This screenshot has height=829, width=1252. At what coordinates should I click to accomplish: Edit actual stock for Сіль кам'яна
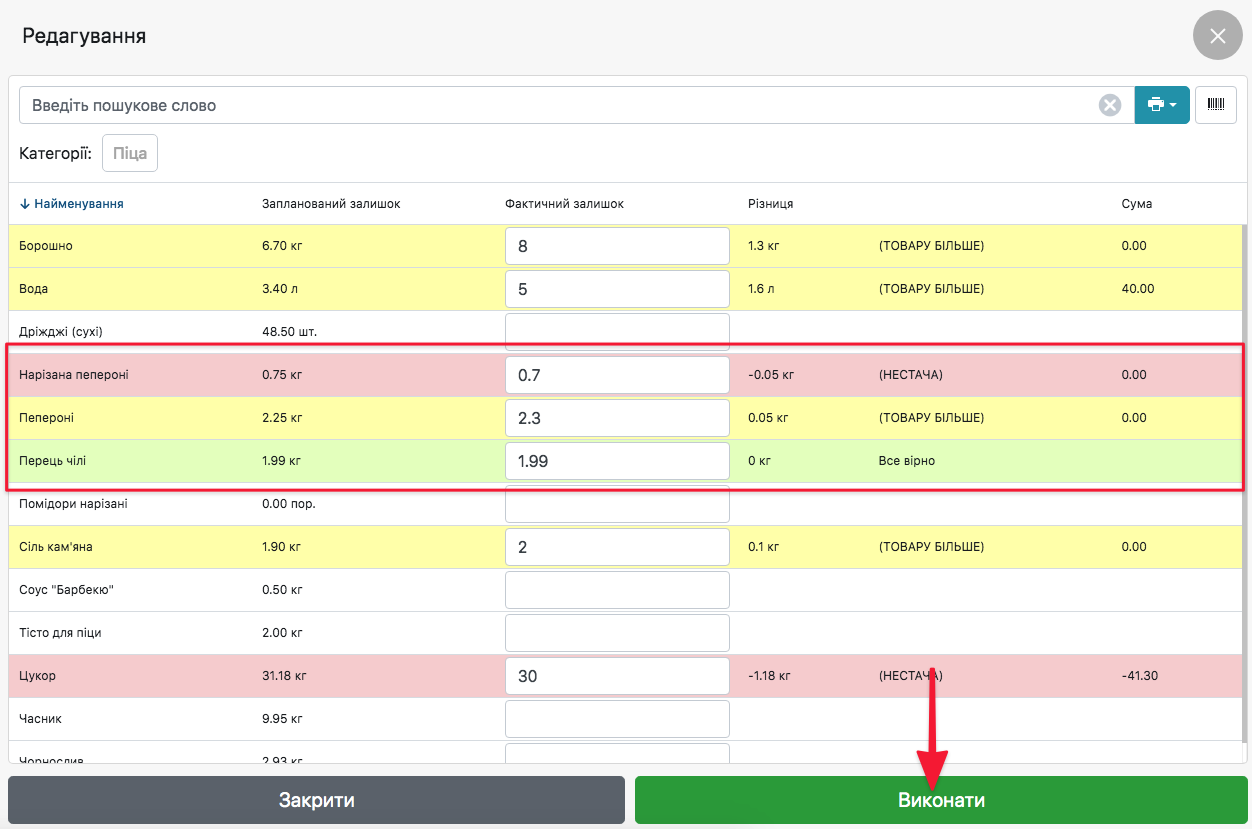pos(617,547)
